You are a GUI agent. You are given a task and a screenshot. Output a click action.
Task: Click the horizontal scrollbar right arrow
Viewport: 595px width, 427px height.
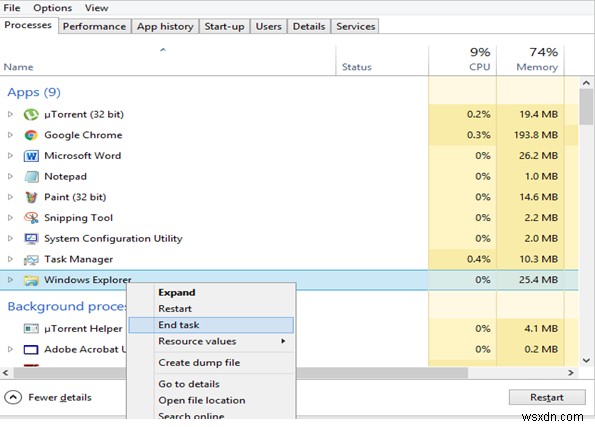tap(571, 373)
